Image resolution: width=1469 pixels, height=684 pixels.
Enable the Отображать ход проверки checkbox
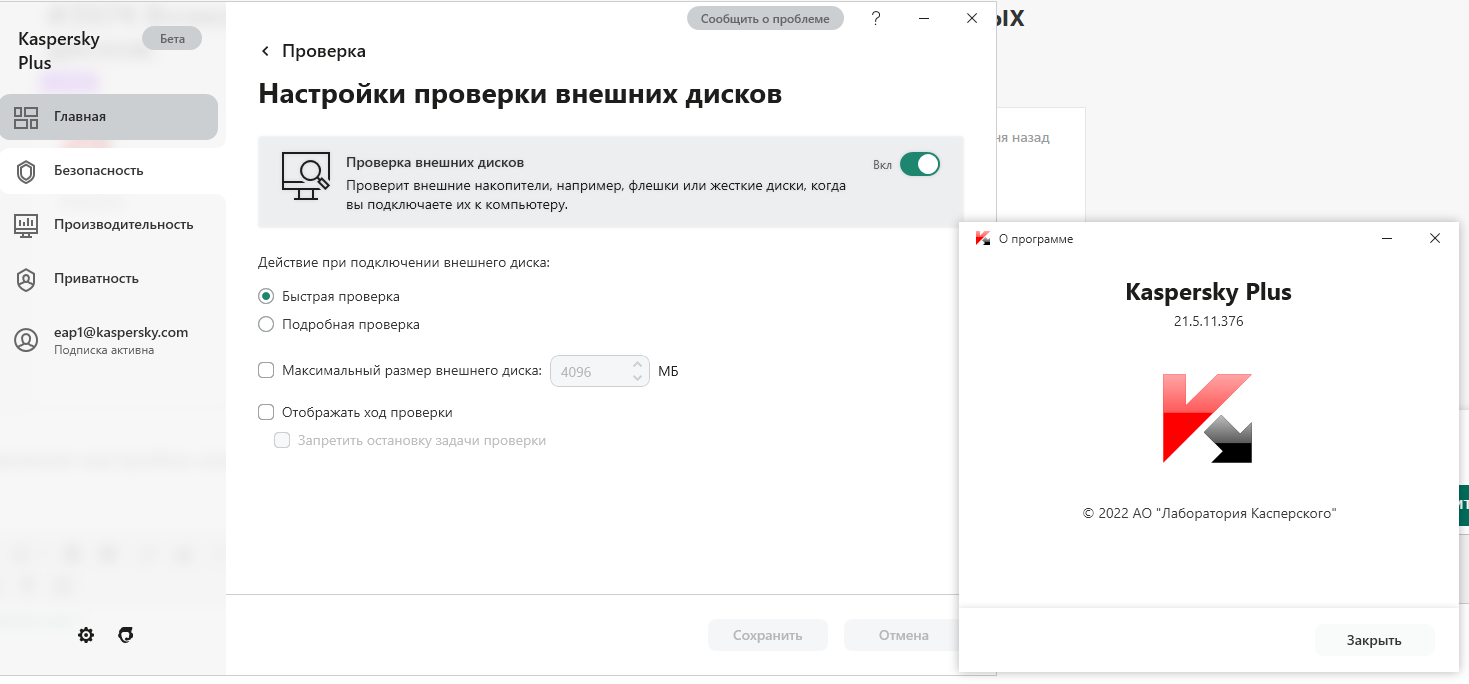tap(266, 412)
